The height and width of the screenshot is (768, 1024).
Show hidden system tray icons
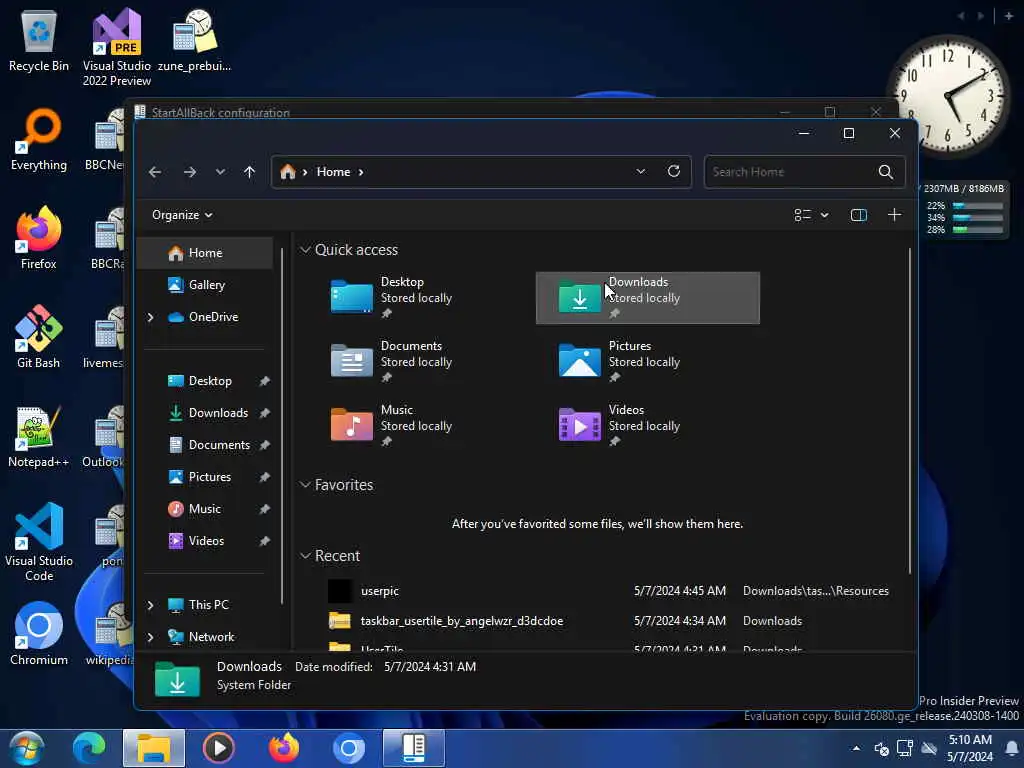coord(856,748)
